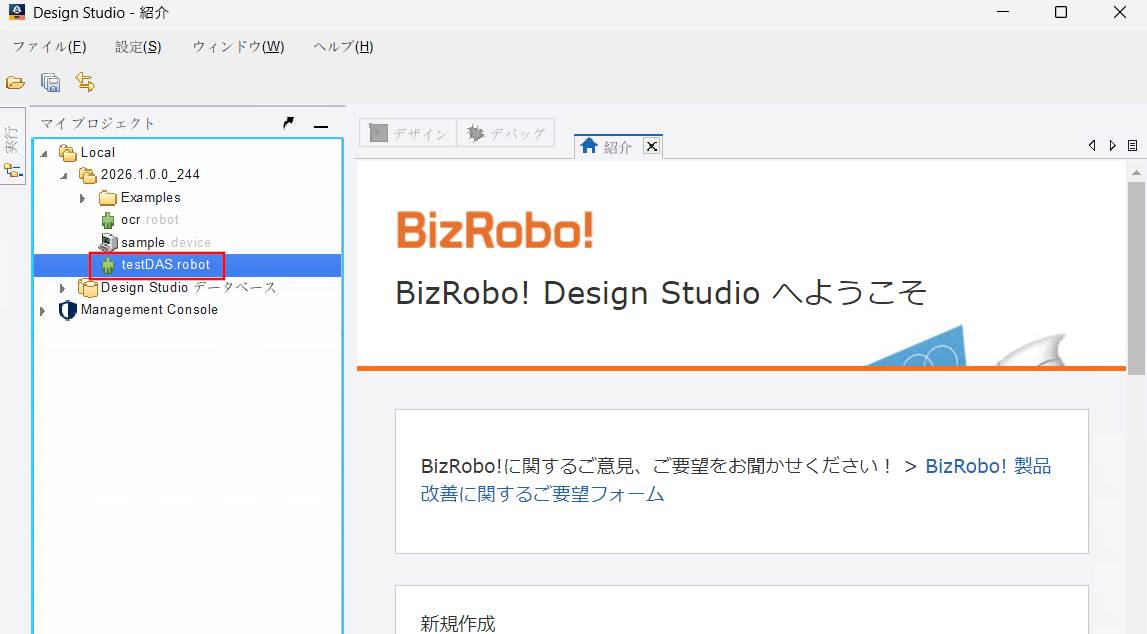Open the BizRobo! 製品改善に関するご要望フォーム link

(x=736, y=480)
